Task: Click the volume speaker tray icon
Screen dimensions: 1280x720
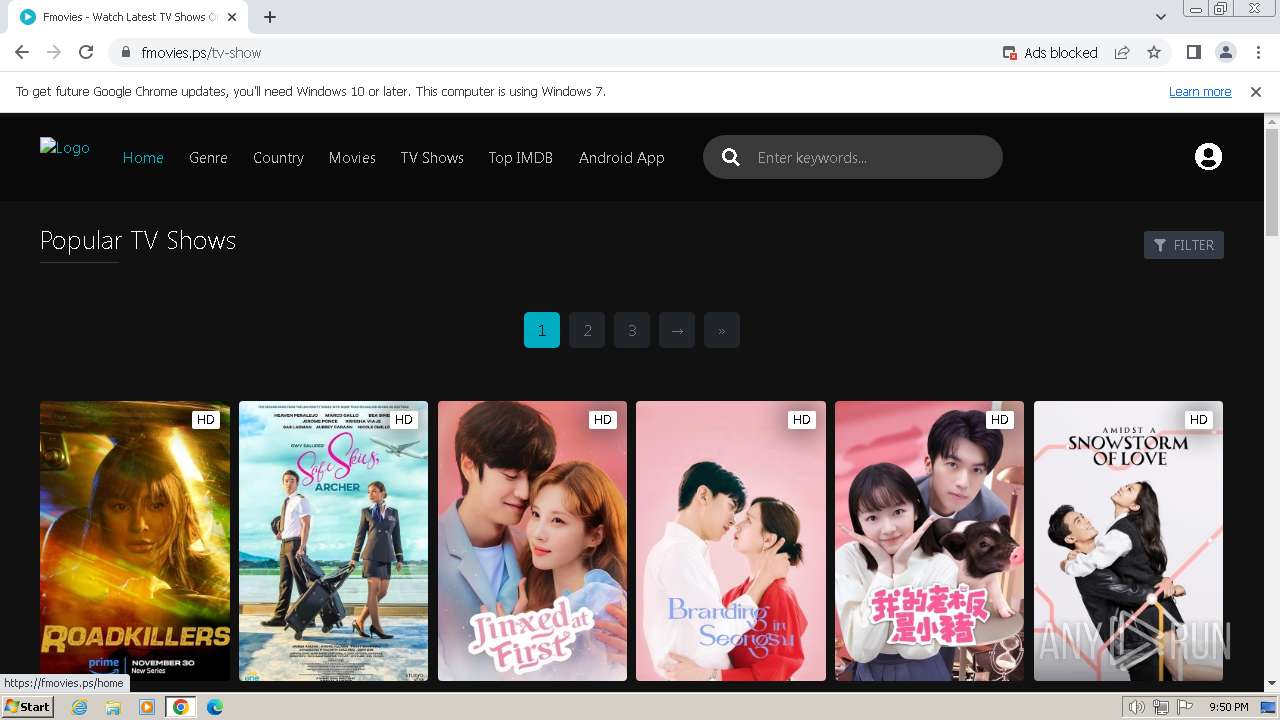Action: pyautogui.click(x=1137, y=707)
